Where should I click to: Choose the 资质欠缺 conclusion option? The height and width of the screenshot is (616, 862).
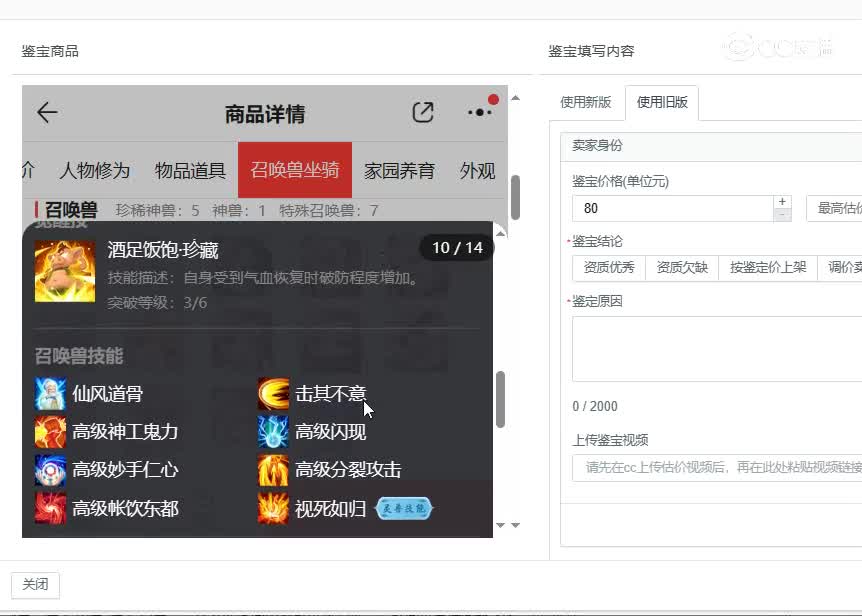point(682,268)
